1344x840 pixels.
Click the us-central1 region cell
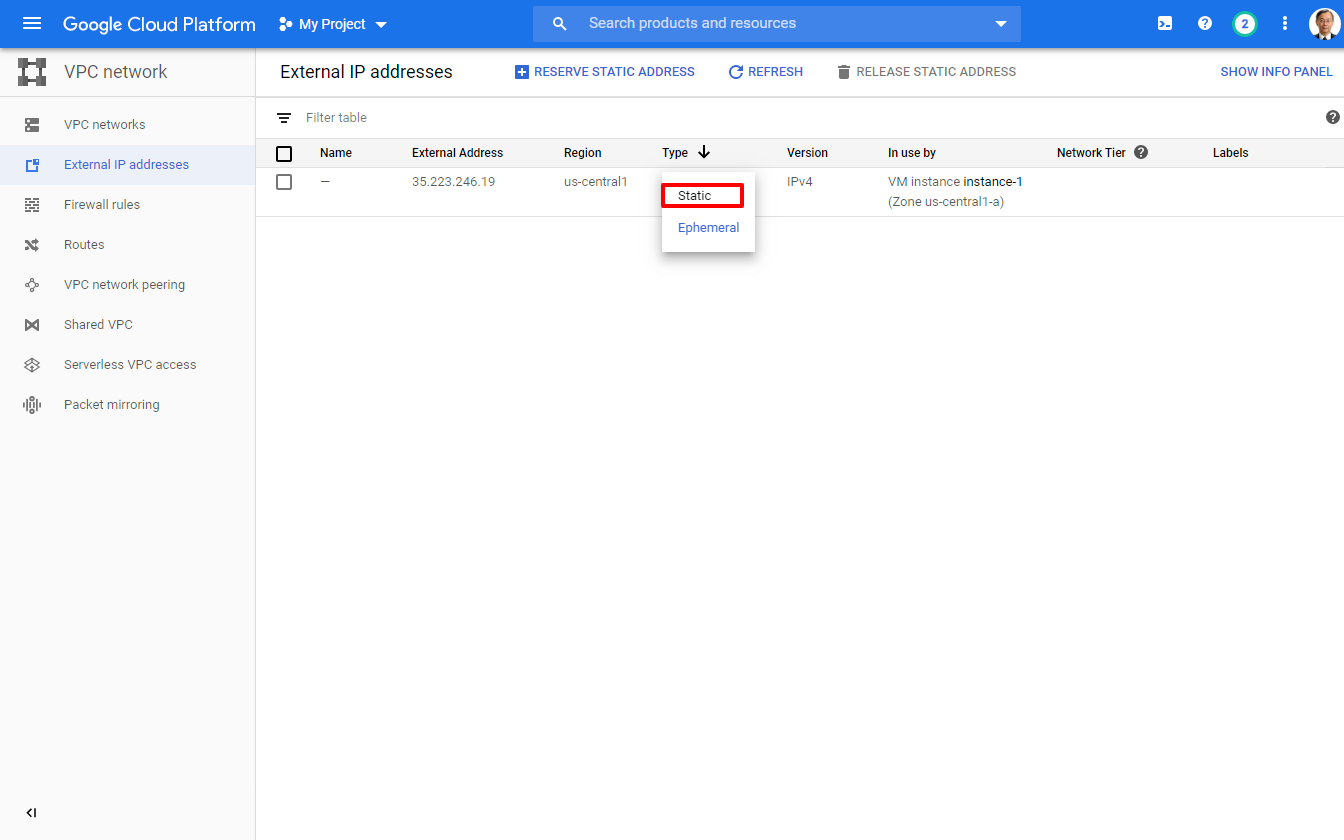tap(596, 182)
